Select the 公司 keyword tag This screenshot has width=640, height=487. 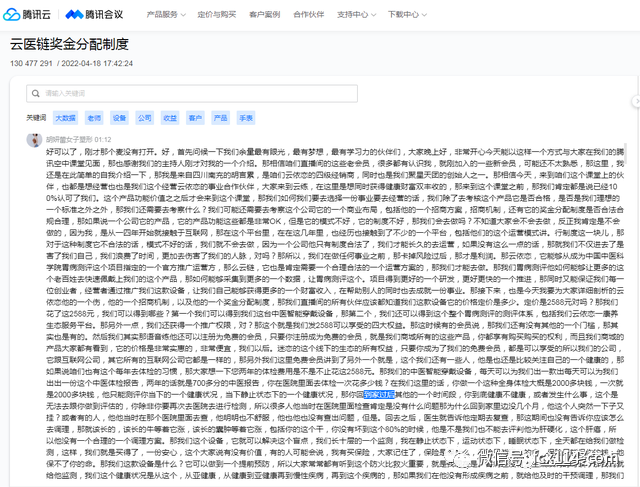click(x=144, y=118)
